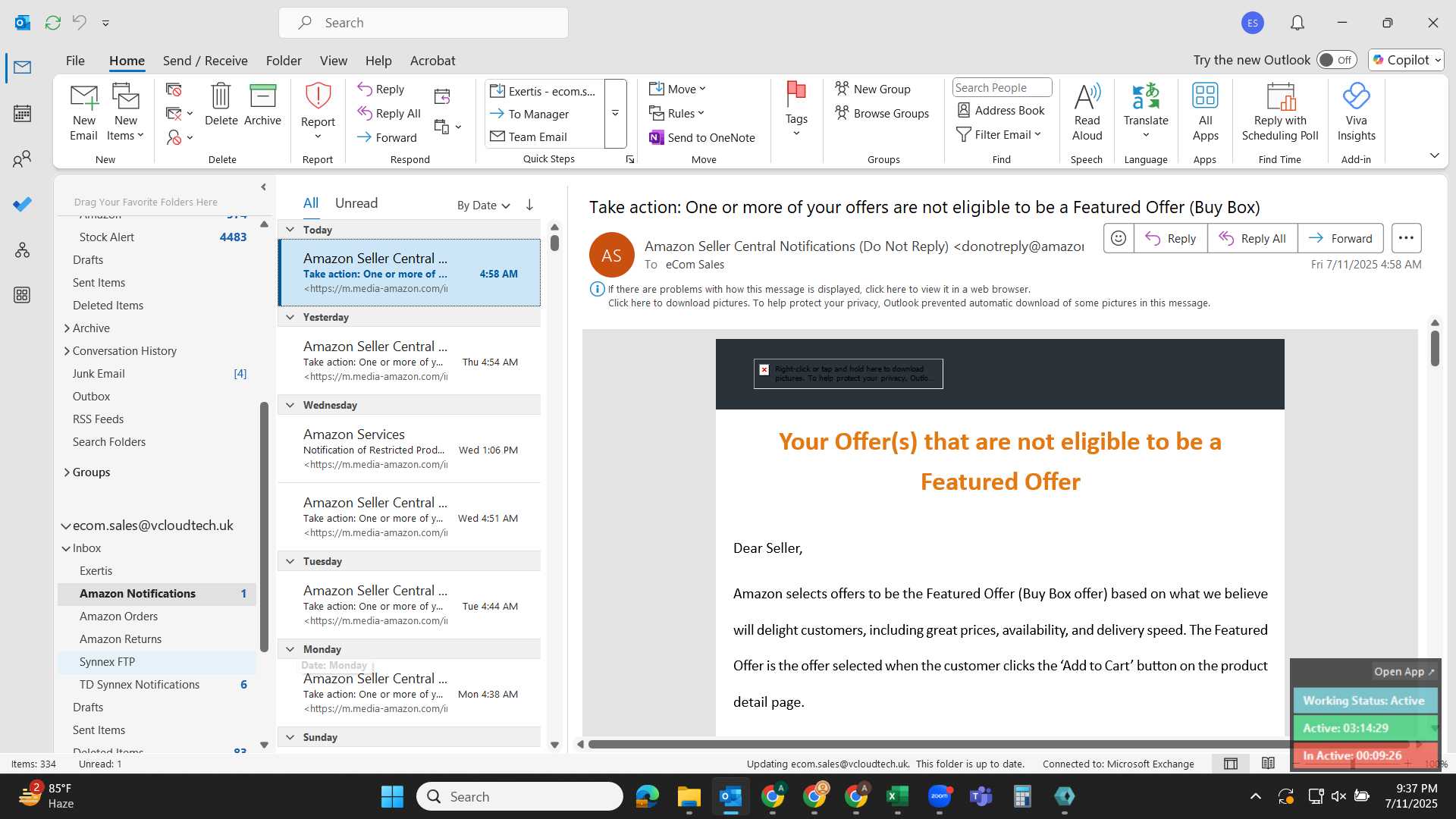Open the More Apps grid sidebar icon
Screen dimensions: 1456x819
(22, 295)
